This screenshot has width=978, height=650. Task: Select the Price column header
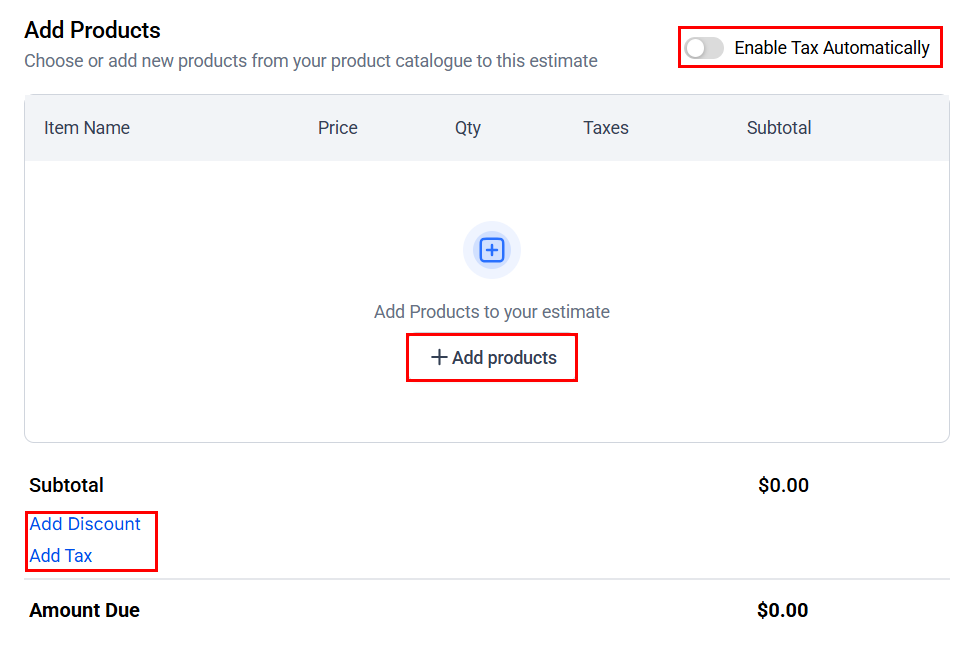(338, 128)
